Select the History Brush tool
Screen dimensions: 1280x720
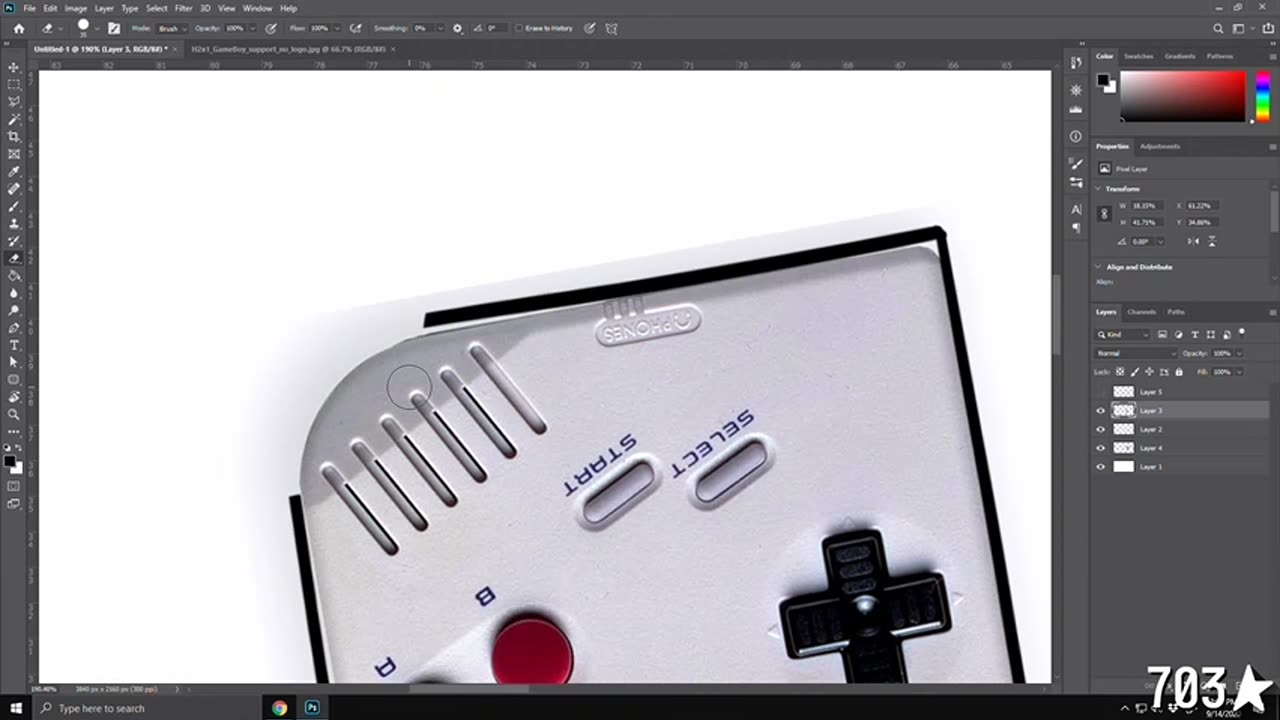(x=14, y=241)
